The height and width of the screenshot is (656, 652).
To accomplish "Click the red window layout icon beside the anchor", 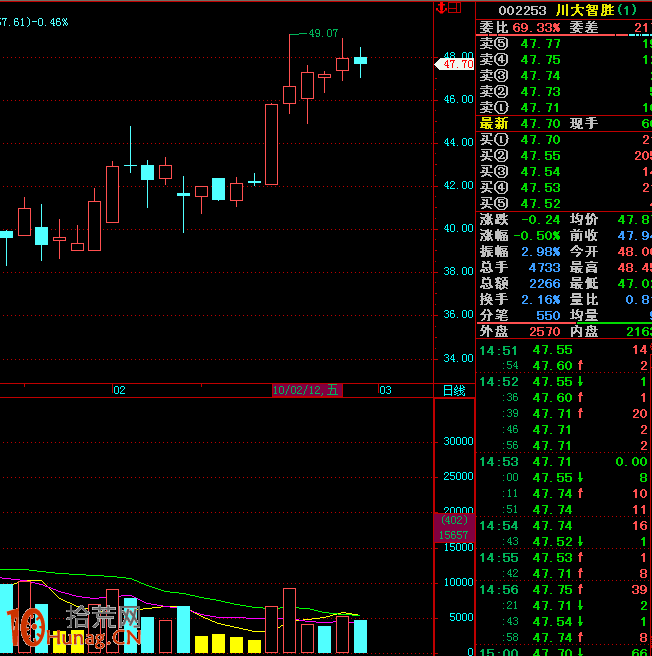I will 455,8.
